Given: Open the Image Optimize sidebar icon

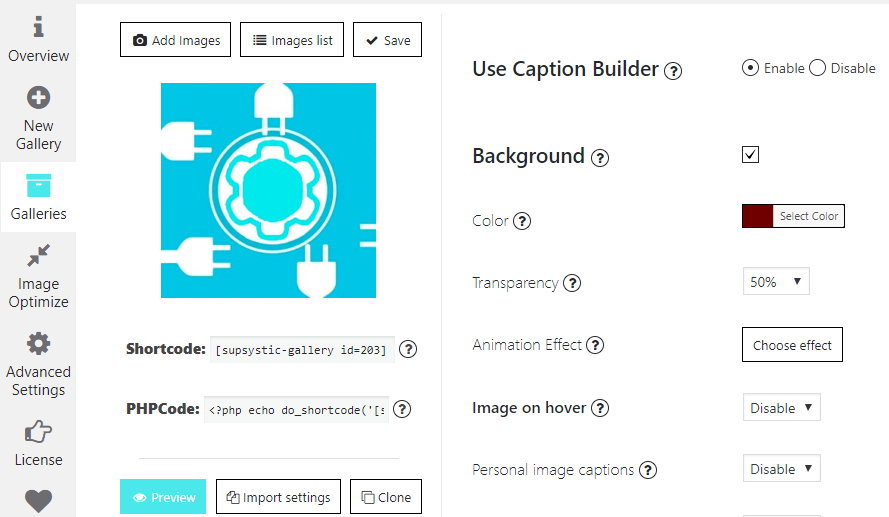Looking at the screenshot, I should (38, 256).
